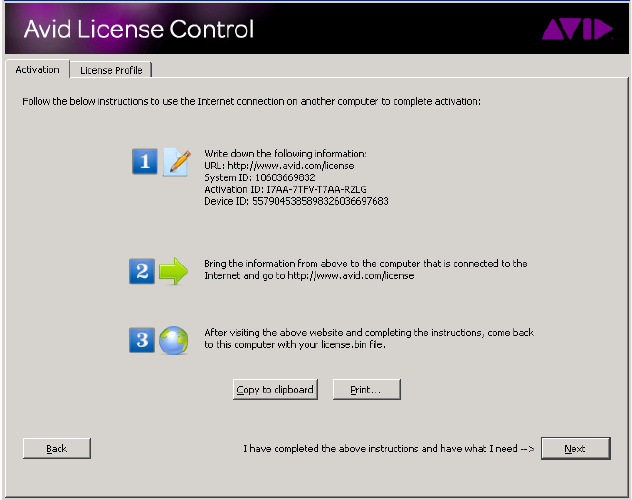Proceed by clicking Next
632x500 pixels.
pyautogui.click(x=575, y=449)
